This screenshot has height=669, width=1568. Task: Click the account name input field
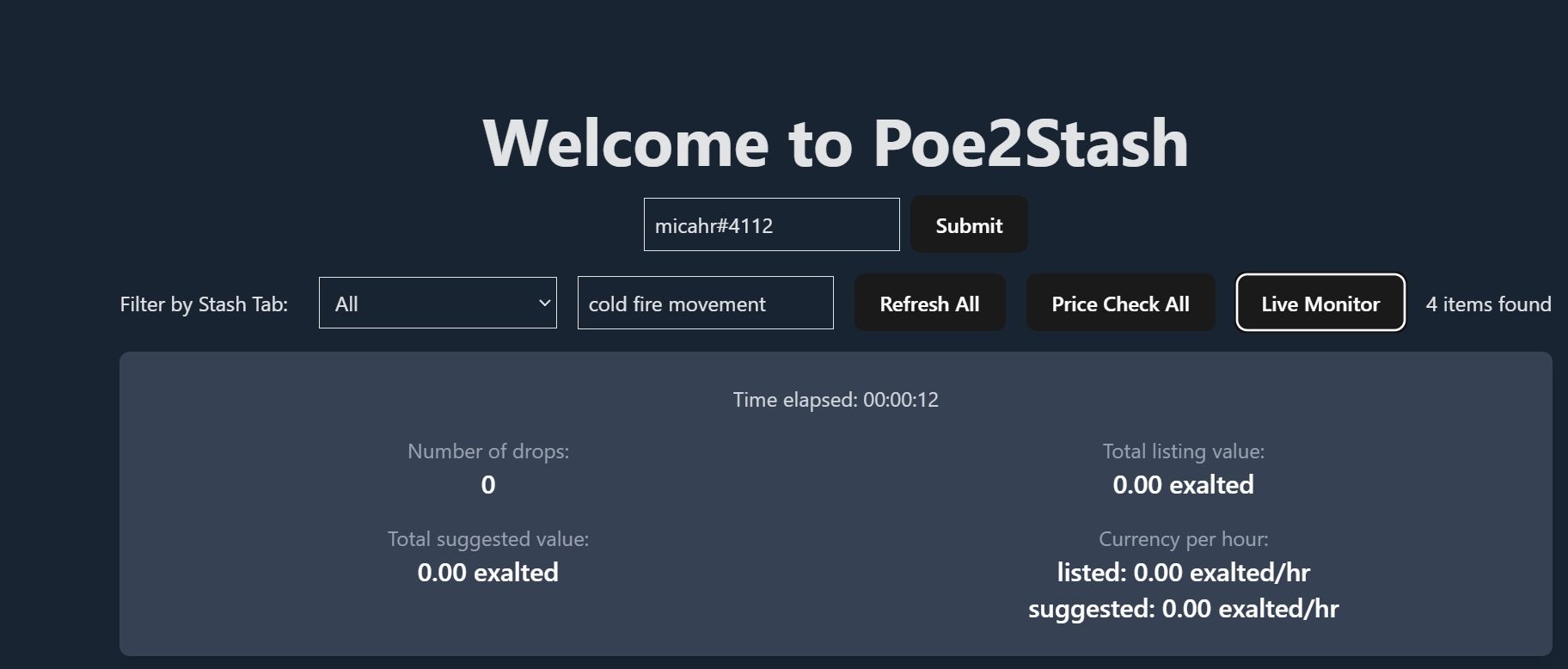click(x=771, y=225)
